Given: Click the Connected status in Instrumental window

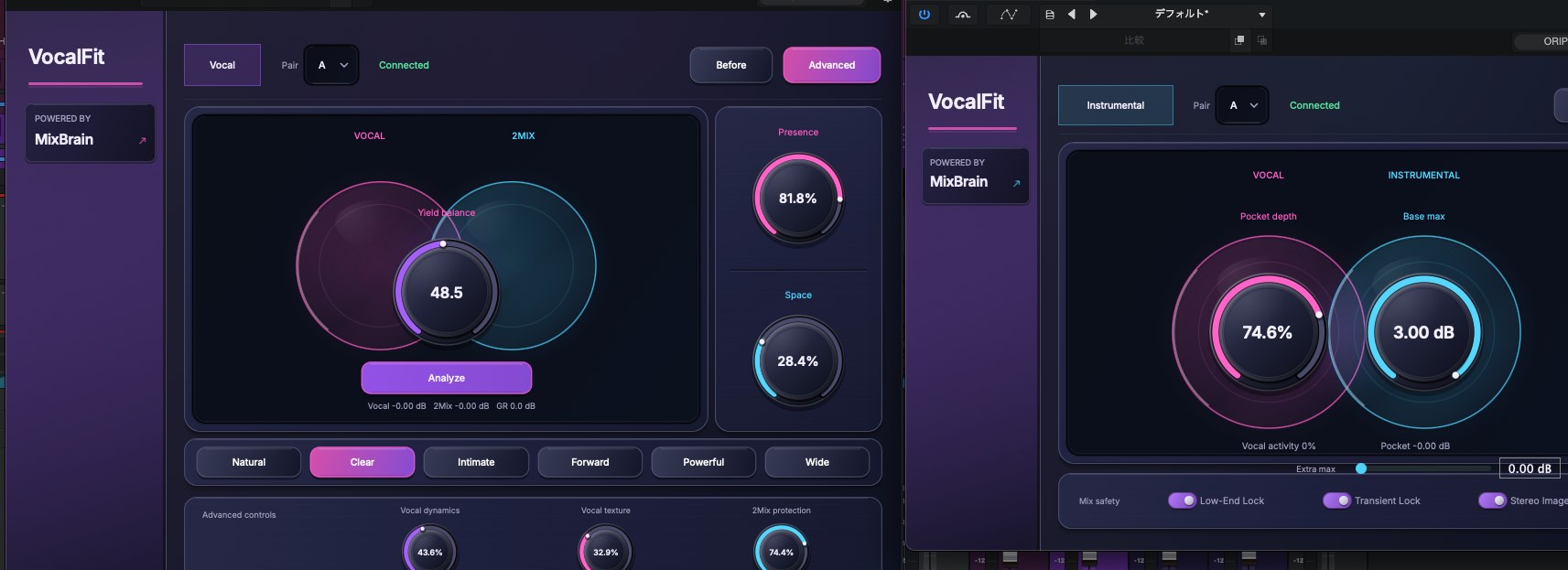Looking at the screenshot, I should pos(1314,105).
